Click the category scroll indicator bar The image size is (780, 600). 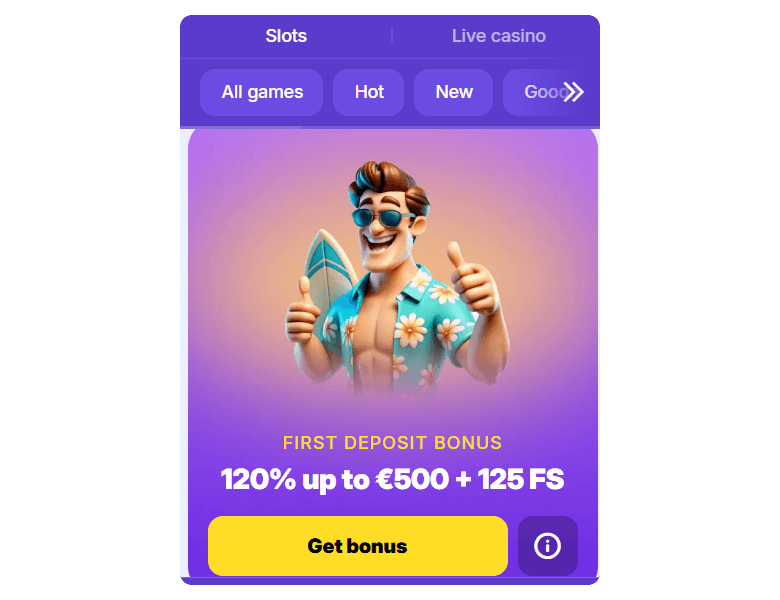[241, 127]
